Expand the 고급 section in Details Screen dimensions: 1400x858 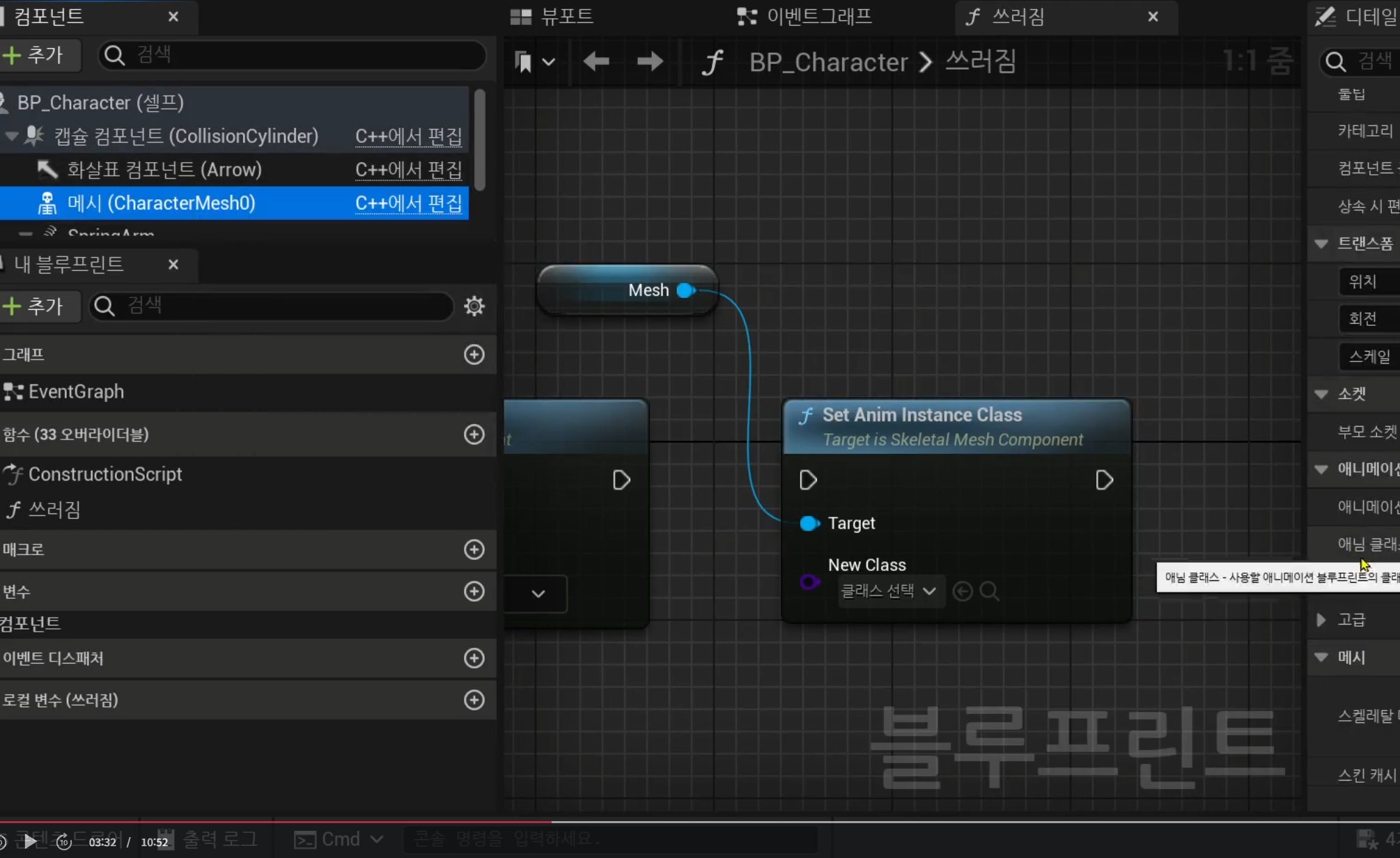1321,619
